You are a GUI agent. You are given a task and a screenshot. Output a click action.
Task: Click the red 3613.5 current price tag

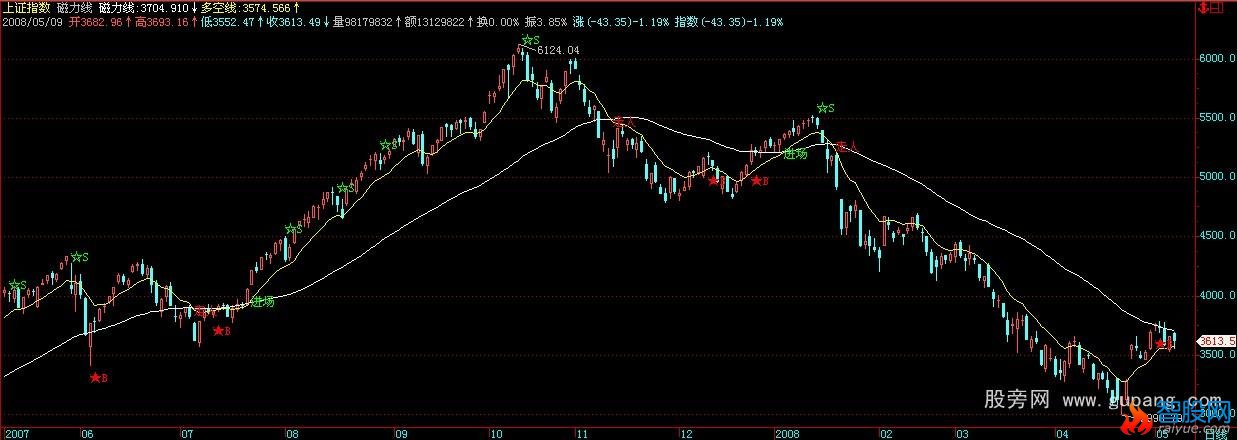1218,341
